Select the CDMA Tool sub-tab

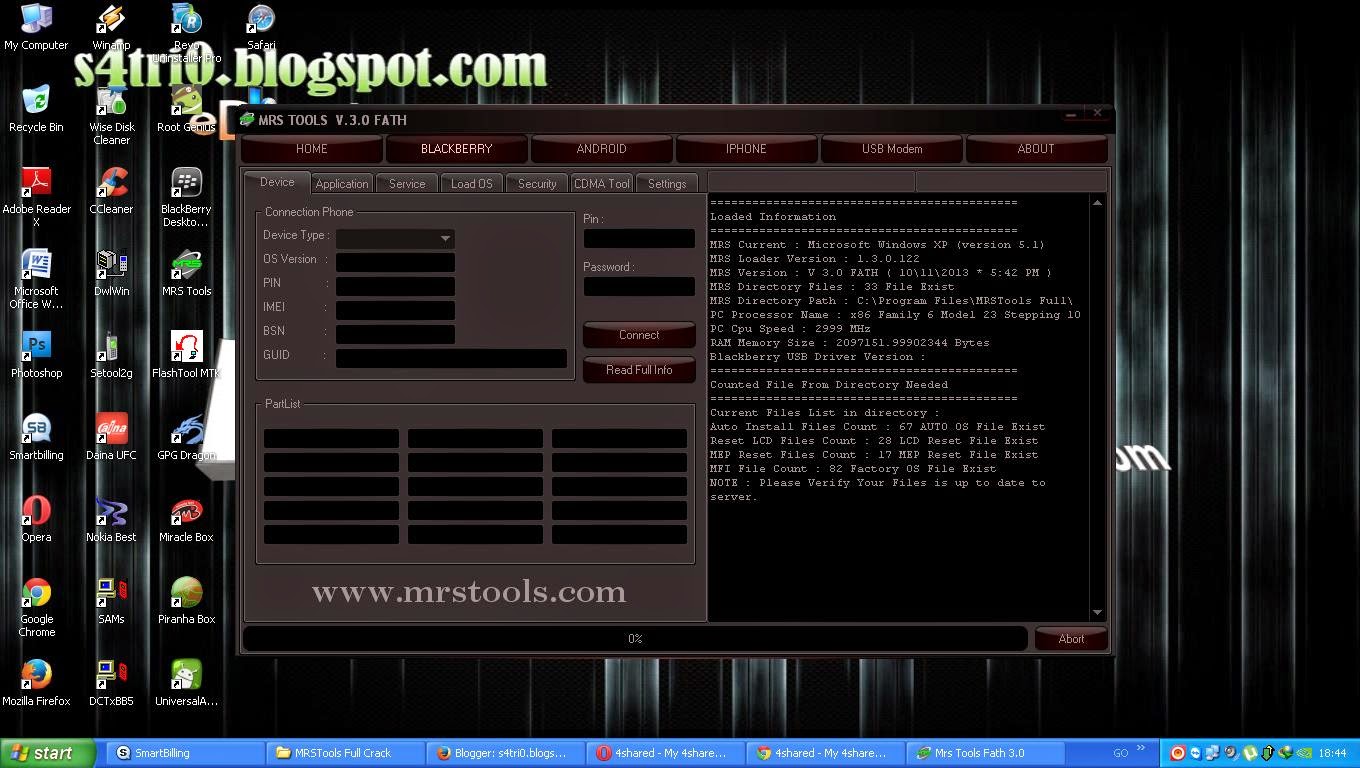(x=602, y=184)
